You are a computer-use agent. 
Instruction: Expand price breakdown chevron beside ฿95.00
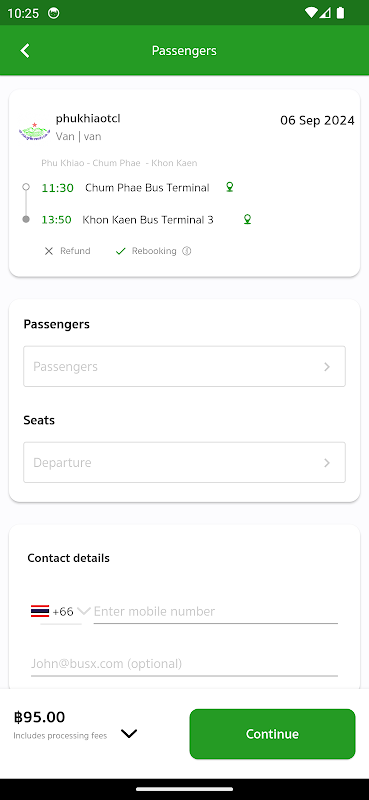(129, 734)
